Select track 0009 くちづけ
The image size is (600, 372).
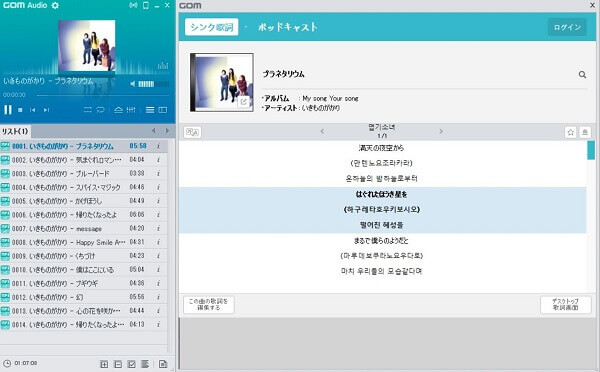point(83,256)
